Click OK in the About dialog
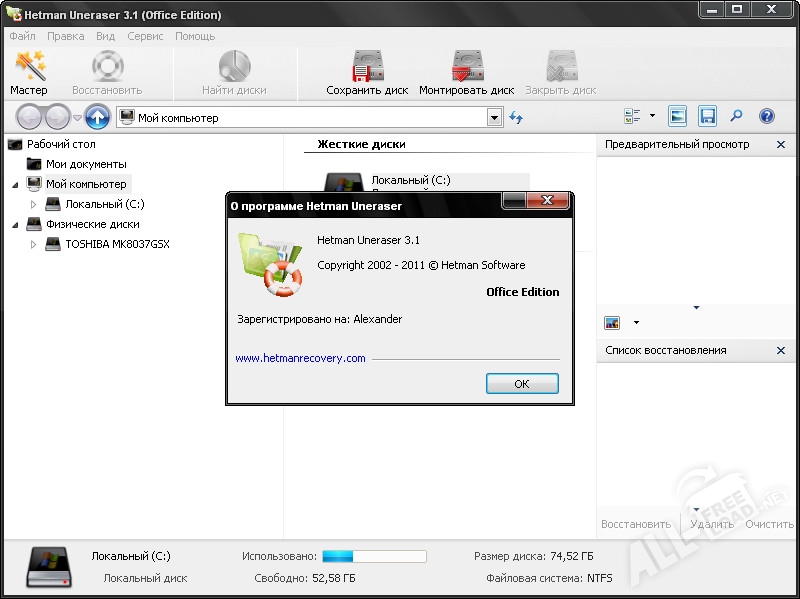Image resolution: width=800 pixels, height=599 pixels. click(x=521, y=384)
